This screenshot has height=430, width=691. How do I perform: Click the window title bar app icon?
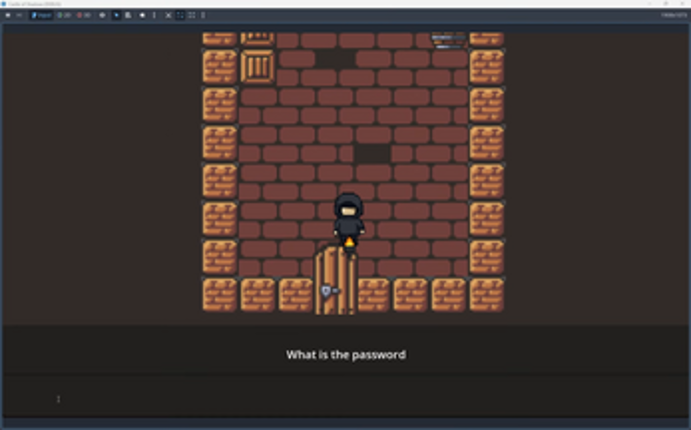pyautogui.click(x=4, y=4)
